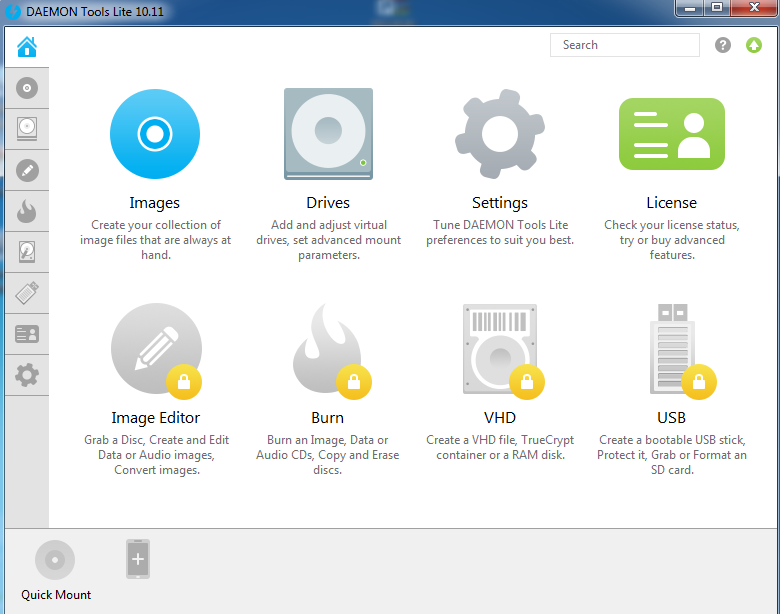The width and height of the screenshot is (780, 614).
Task: Click the Image Editor heading text
Action: (156, 417)
